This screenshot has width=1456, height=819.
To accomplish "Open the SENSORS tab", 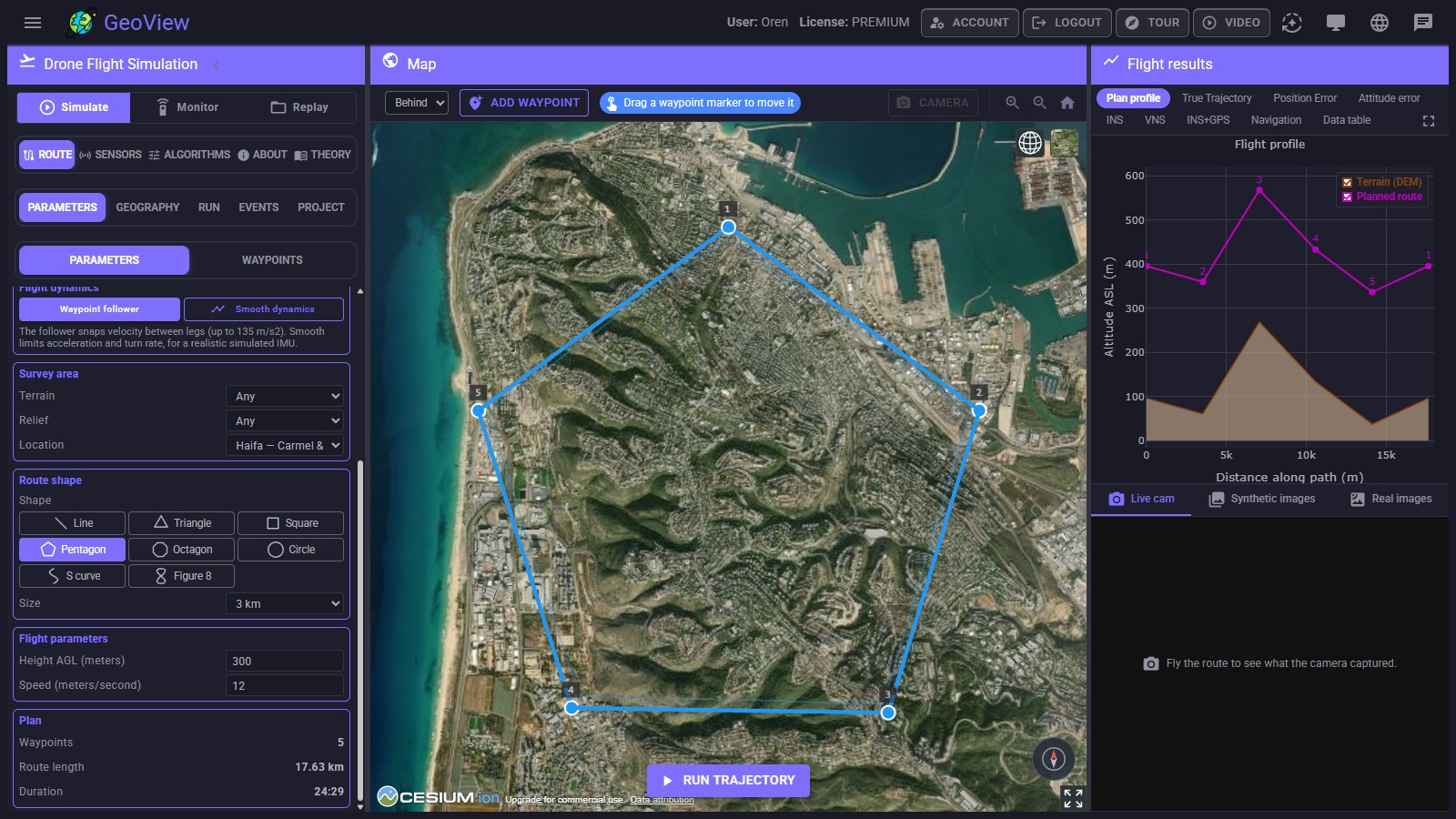I will 110,155.
